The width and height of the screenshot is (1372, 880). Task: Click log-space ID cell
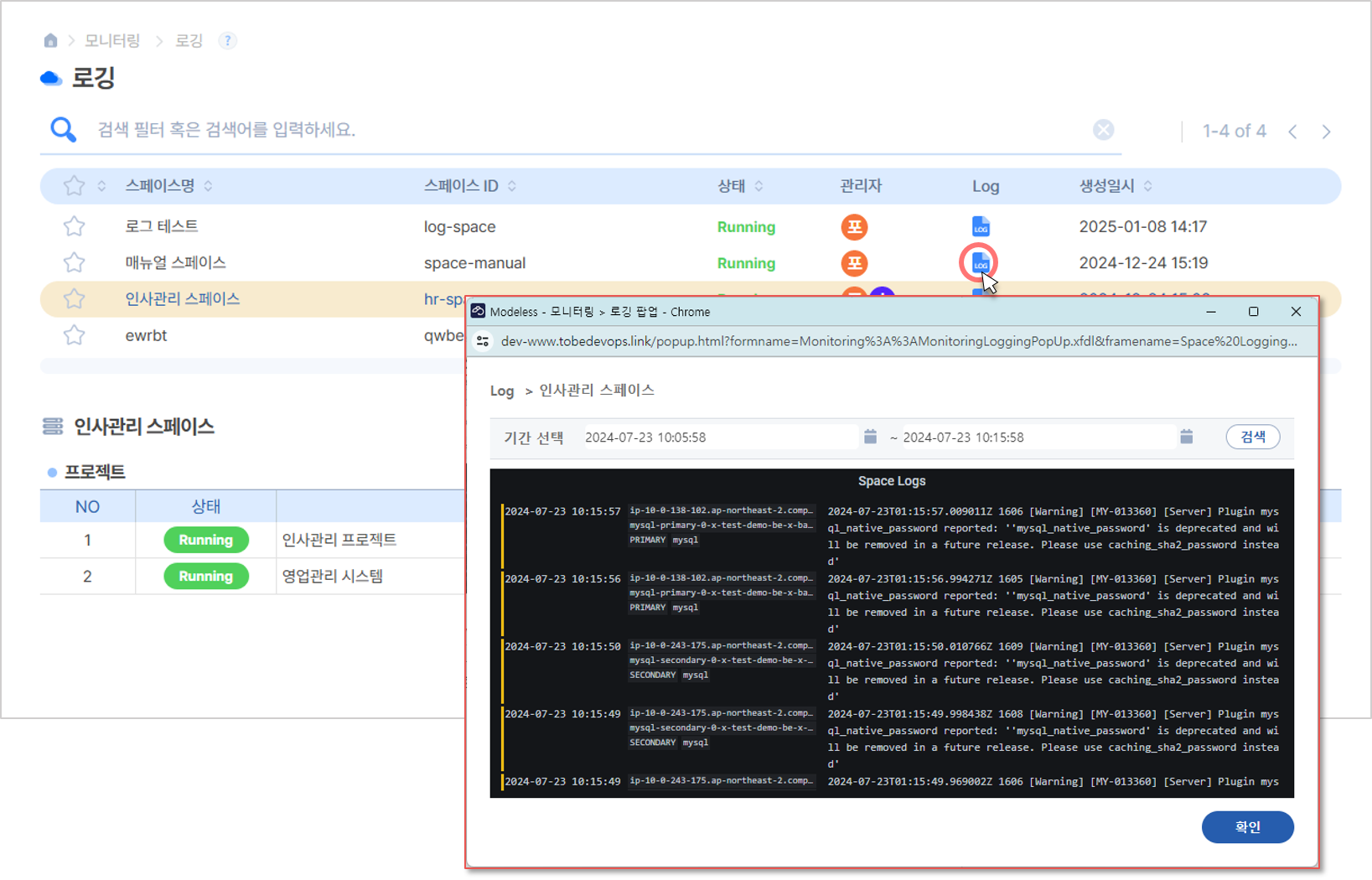460,226
